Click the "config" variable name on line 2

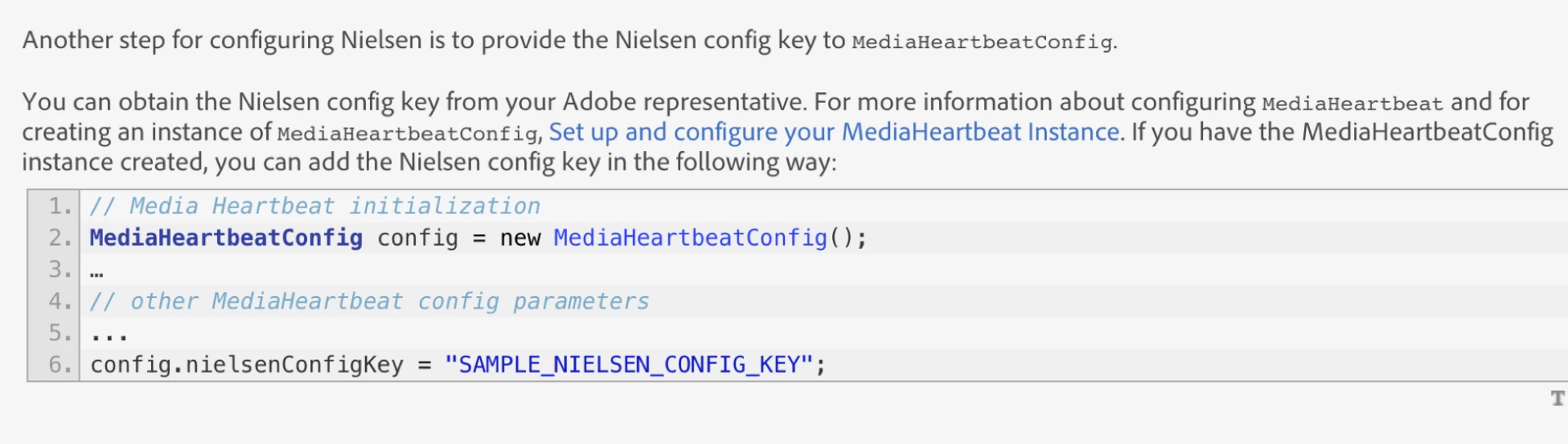[x=417, y=238]
